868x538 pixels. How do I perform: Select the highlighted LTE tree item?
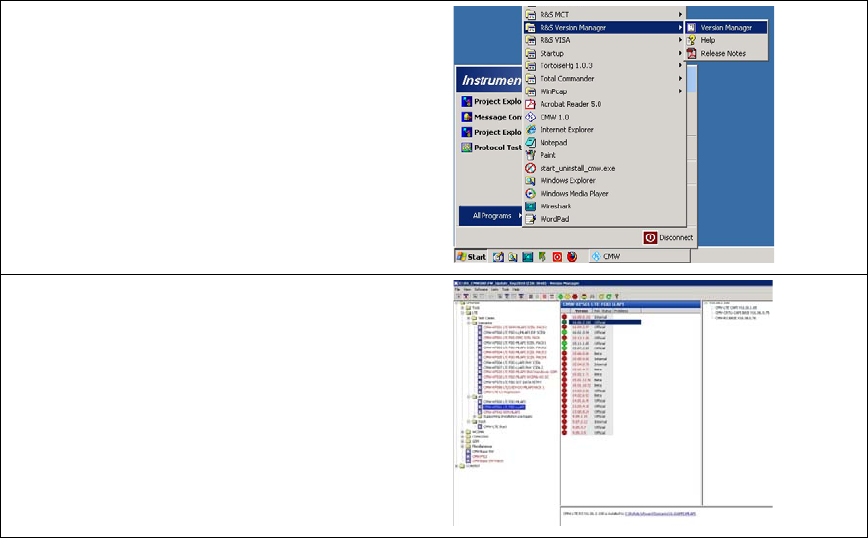coord(504,407)
